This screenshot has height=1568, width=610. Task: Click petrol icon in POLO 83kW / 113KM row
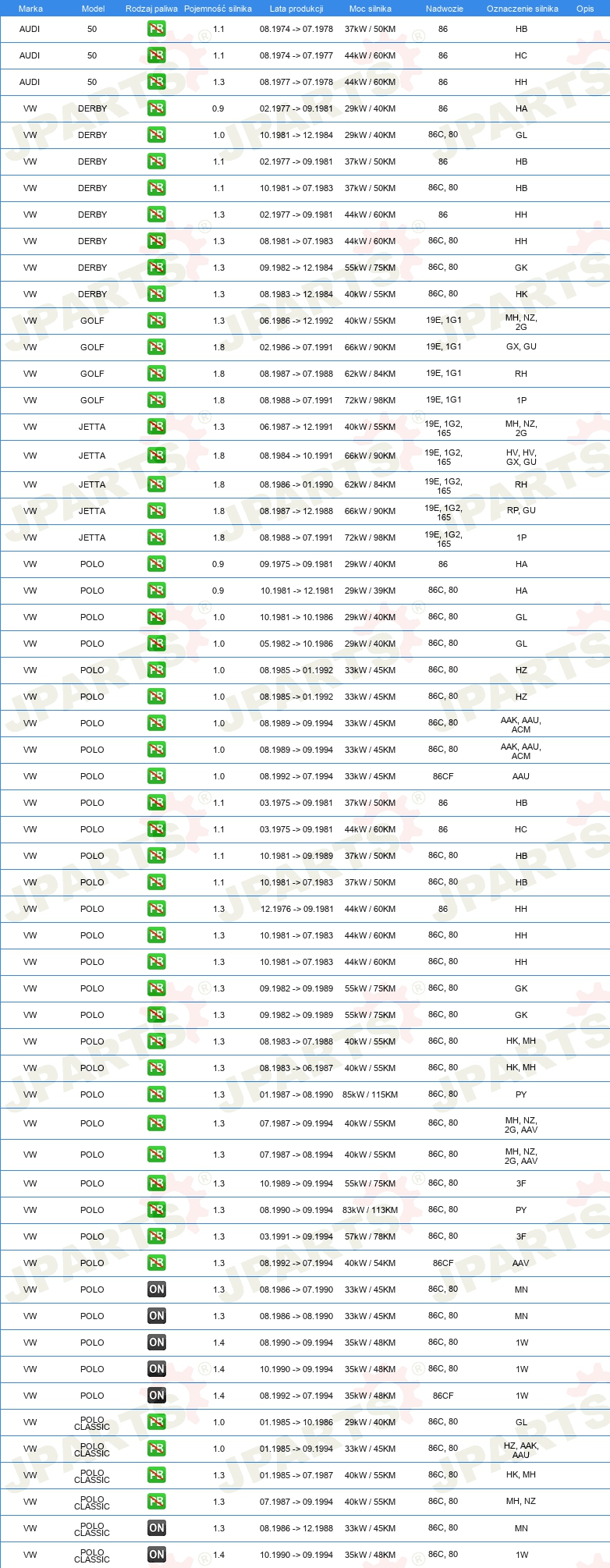tap(156, 1210)
